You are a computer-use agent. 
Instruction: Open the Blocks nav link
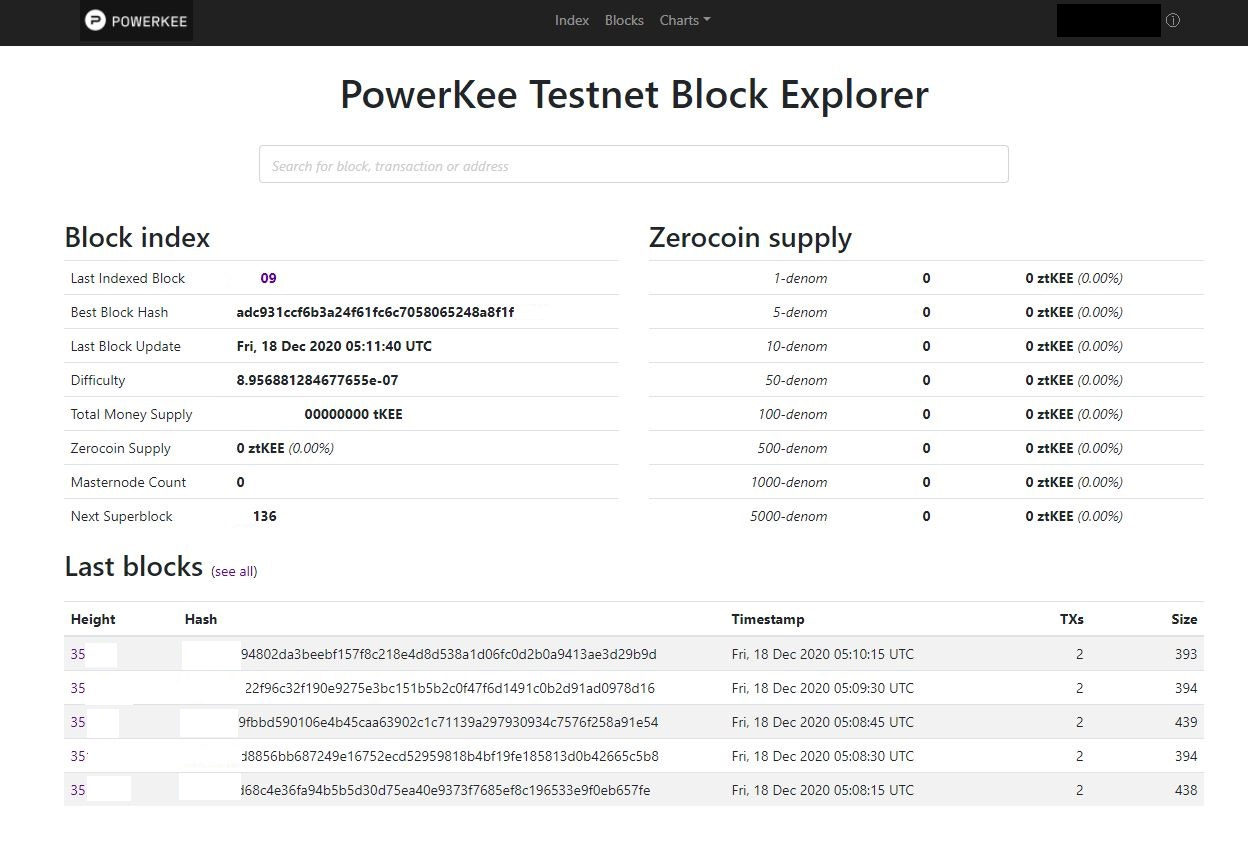pyautogui.click(x=624, y=20)
